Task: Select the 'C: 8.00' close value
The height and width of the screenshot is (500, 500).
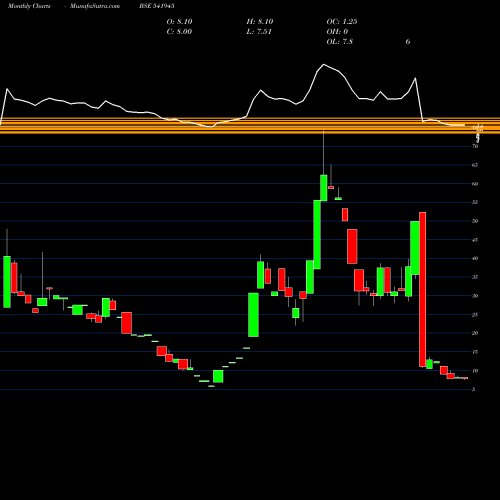Action: 179,32
